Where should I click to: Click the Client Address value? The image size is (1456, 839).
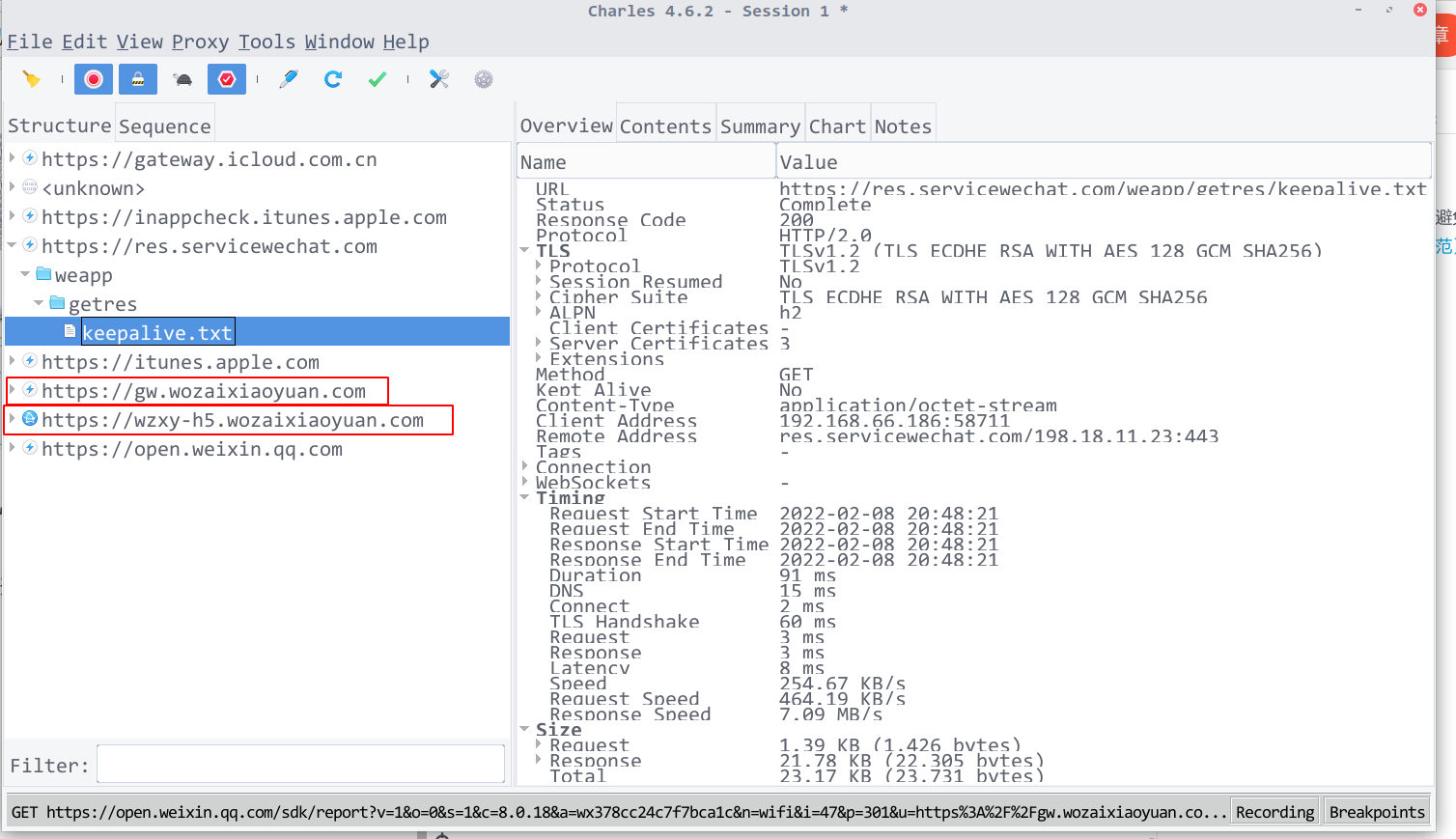click(894, 421)
